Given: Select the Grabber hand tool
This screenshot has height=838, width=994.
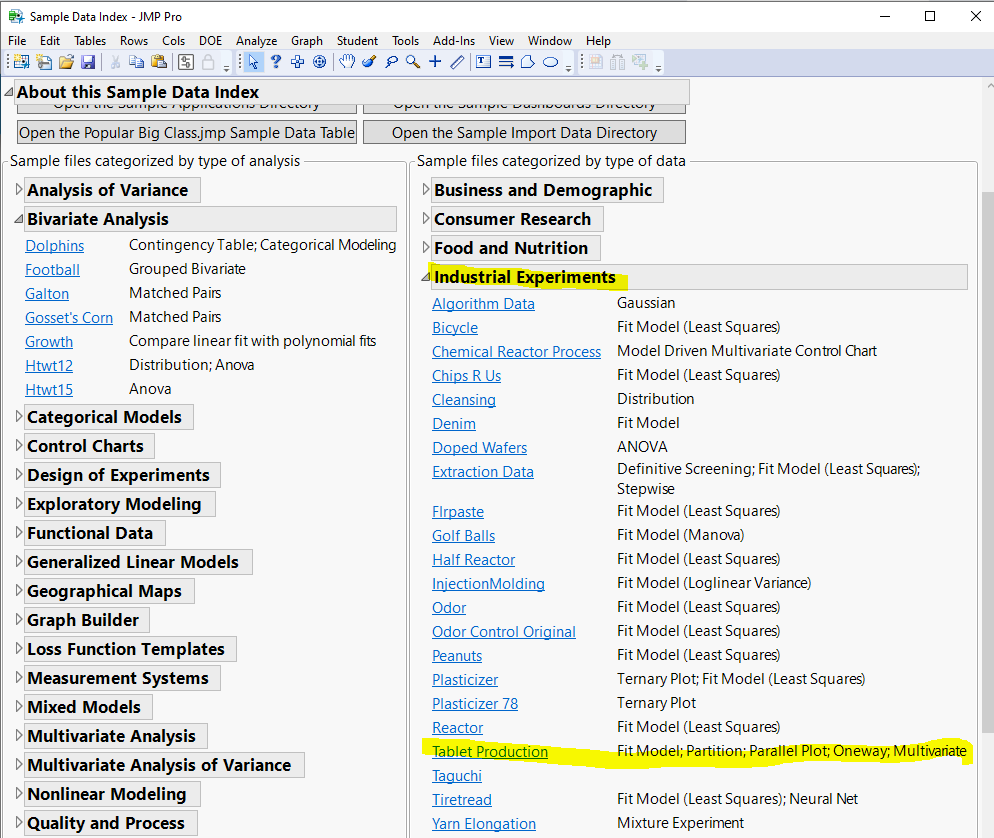Looking at the screenshot, I should [347, 62].
